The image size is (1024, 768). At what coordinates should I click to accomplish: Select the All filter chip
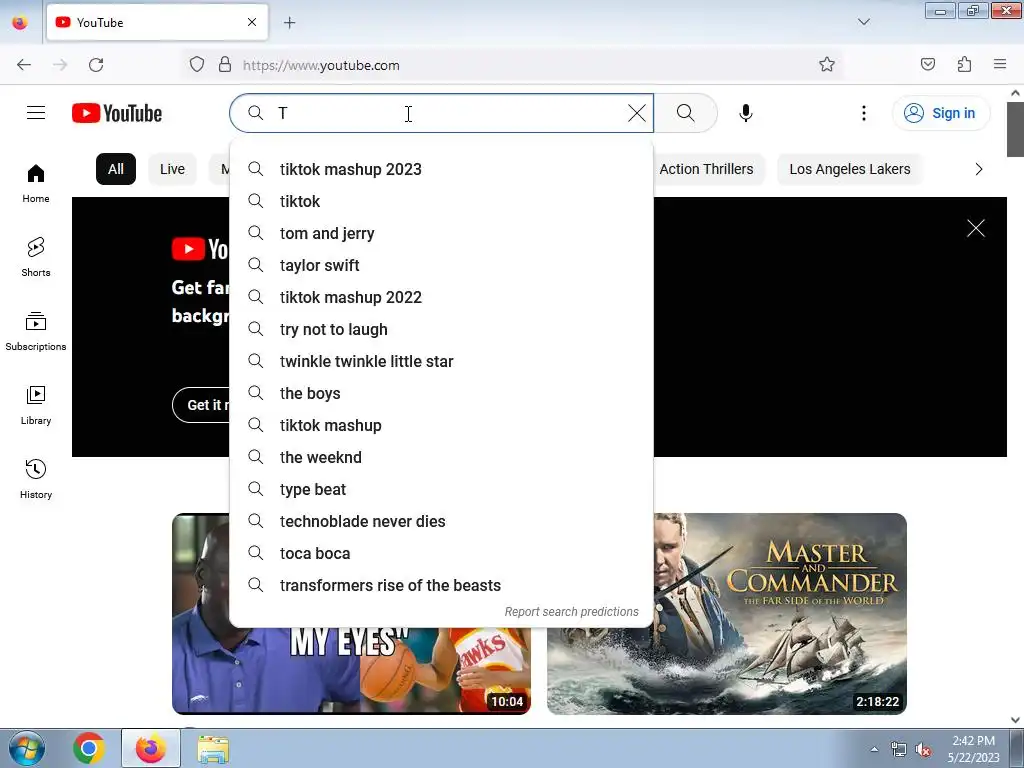pos(116,169)
